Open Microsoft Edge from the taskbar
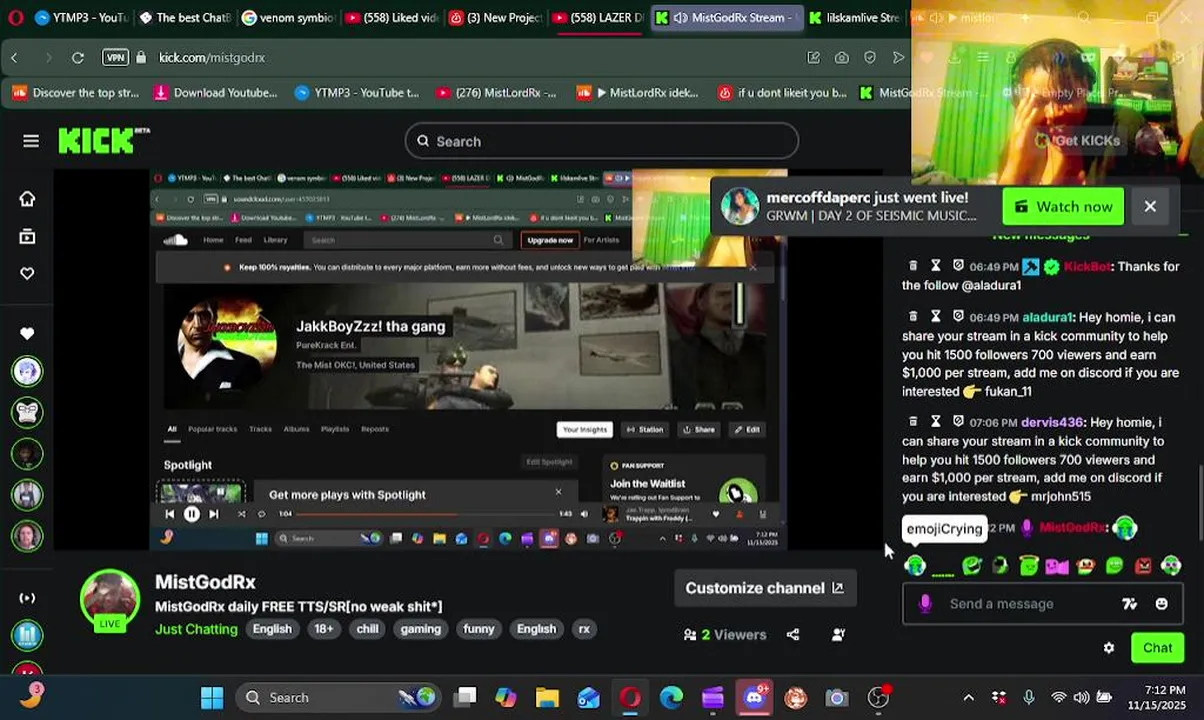The image size is (1204, 720). point(671,698)
